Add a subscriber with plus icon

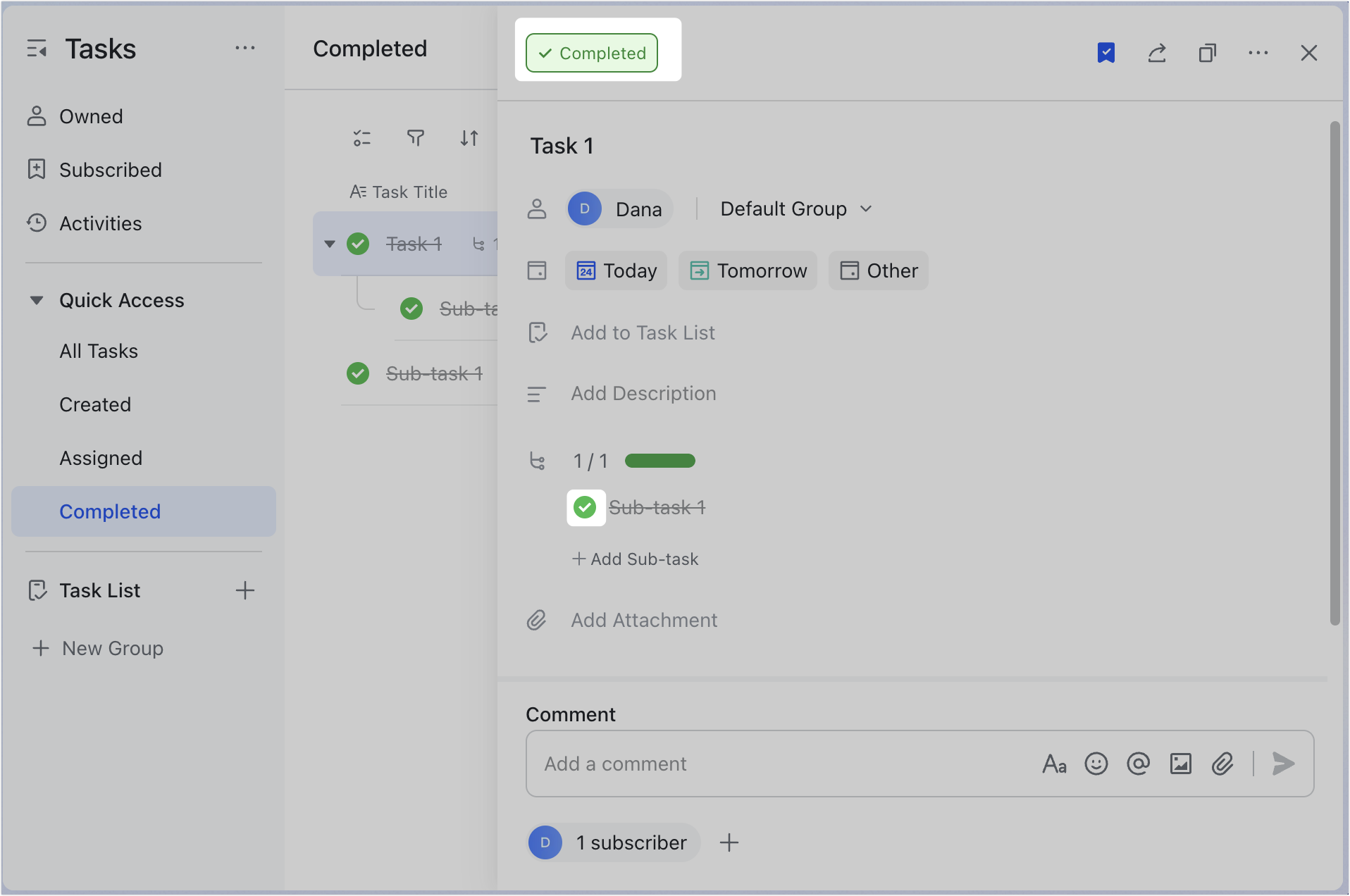point(729,842)
